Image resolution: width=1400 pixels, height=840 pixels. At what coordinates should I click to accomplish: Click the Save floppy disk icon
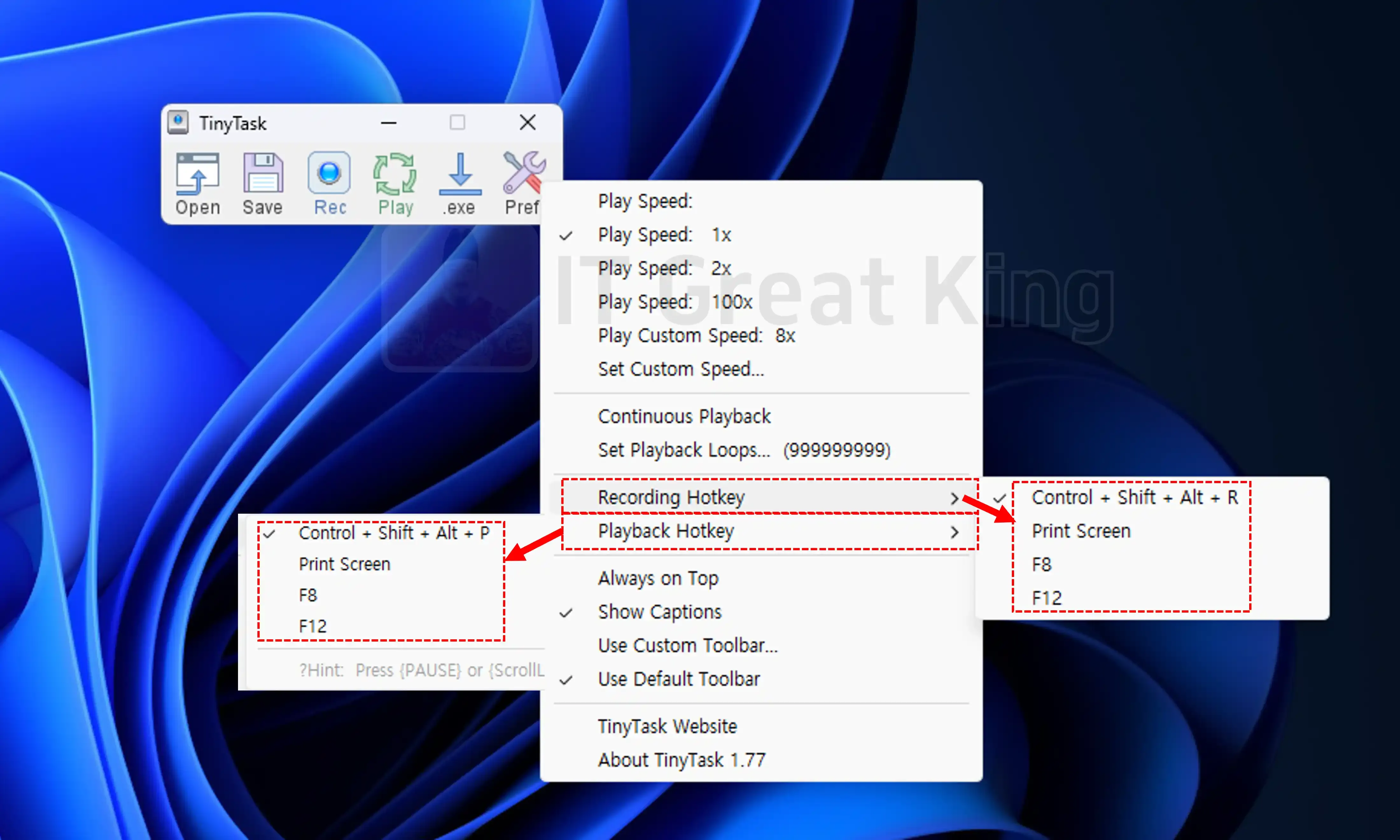263,184
